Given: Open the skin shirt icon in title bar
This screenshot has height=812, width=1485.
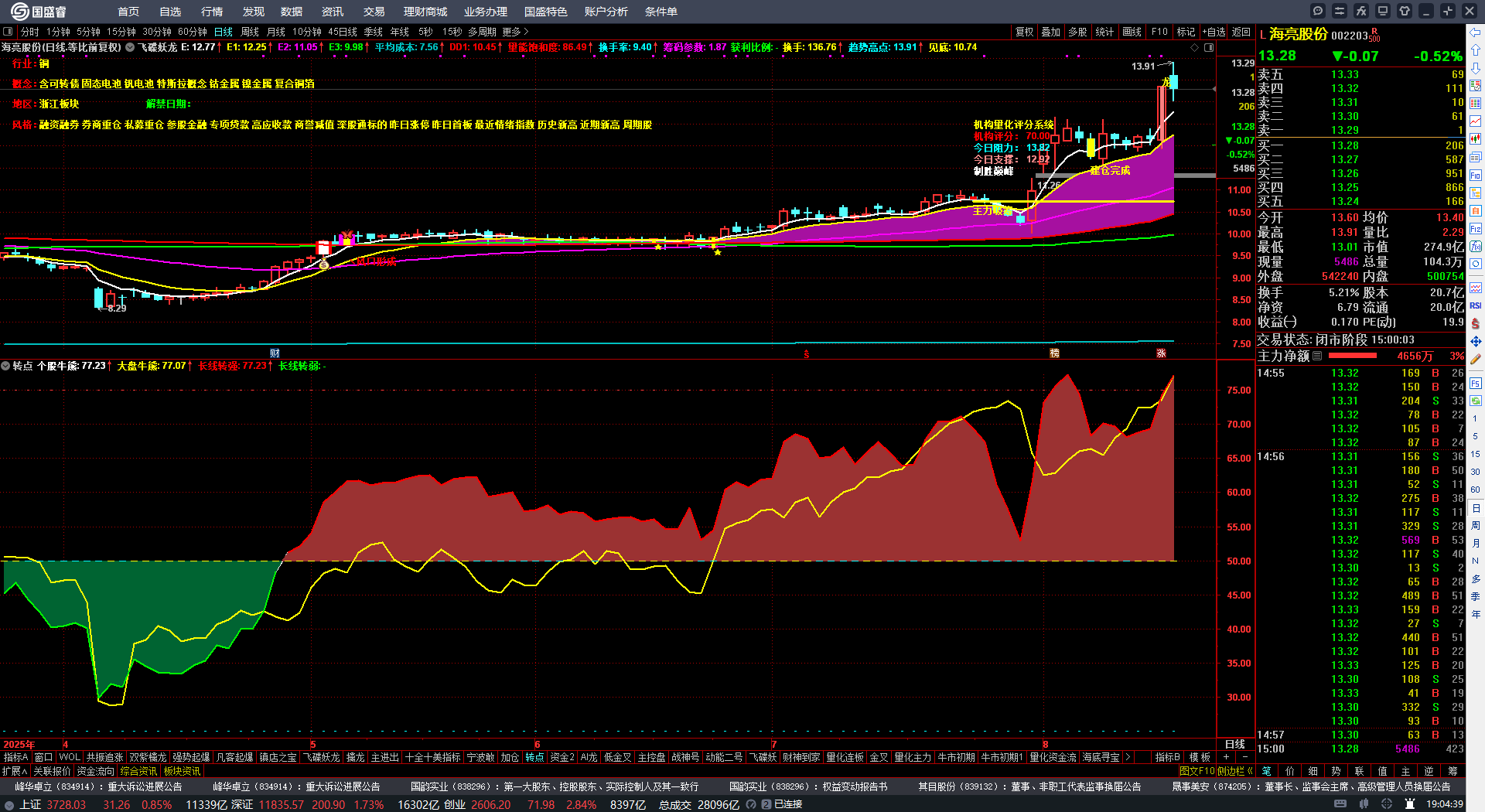Looking at the screenshot, I should pyautogui.click(x=1405, y=11).
